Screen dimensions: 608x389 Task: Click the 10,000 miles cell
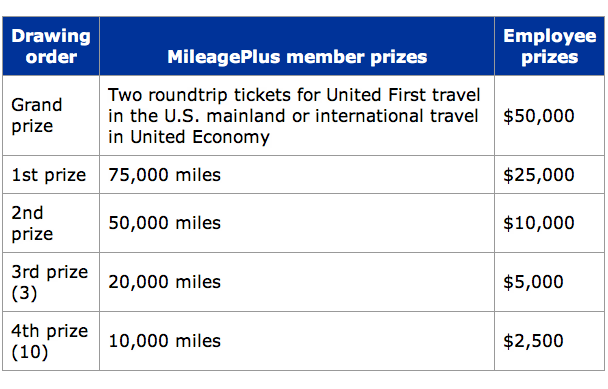click(x=297, y=341)
